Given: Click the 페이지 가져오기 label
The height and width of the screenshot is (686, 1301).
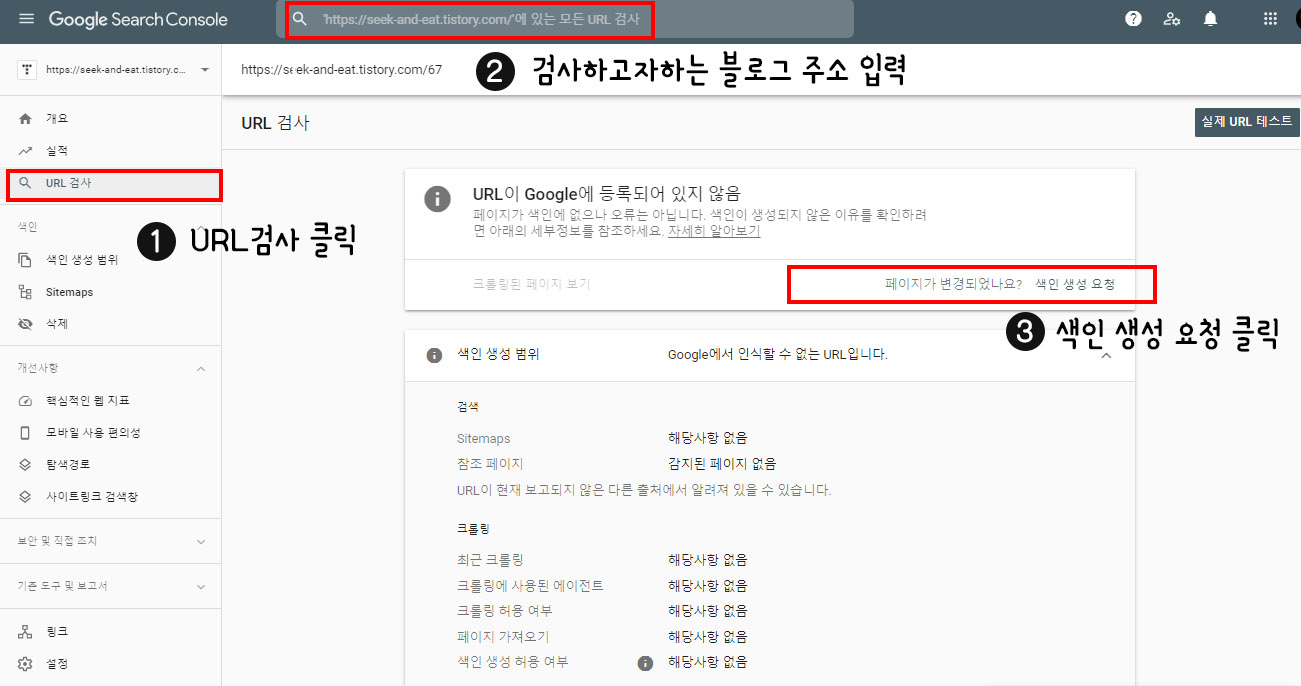Looking at the screenshot, I should (x=503, y=637).
